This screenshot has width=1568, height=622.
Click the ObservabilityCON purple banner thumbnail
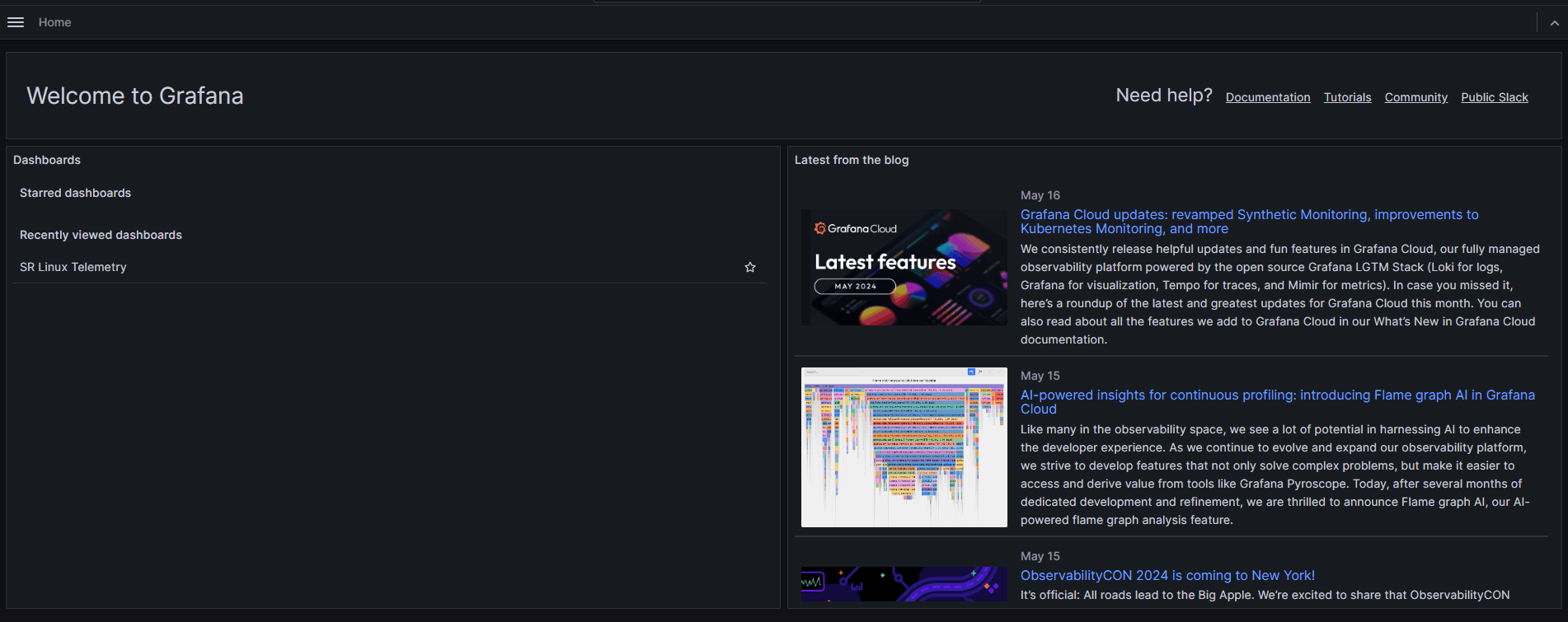(904, 583)
